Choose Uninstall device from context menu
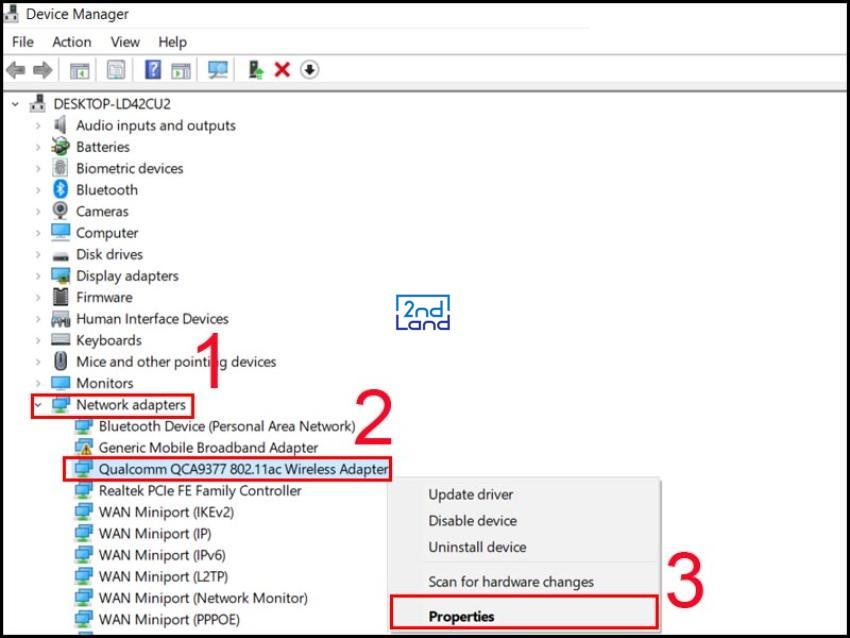This screenshot has width=850, height=638. 477,546
